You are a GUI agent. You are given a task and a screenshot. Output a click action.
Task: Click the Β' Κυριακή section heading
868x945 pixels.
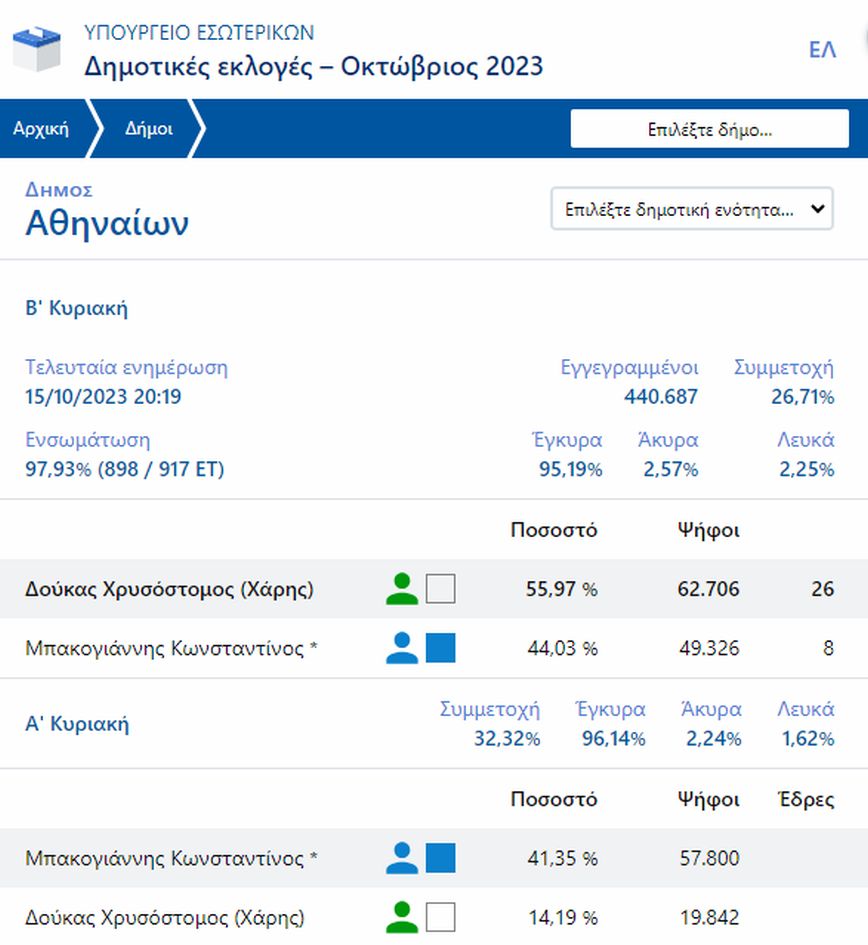click(x=76, y=308)
